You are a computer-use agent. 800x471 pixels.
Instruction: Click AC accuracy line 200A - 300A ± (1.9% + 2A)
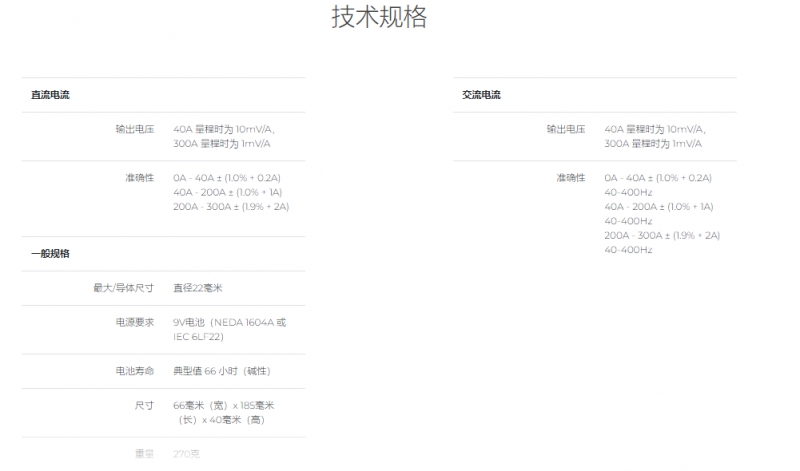pos(662,235)
